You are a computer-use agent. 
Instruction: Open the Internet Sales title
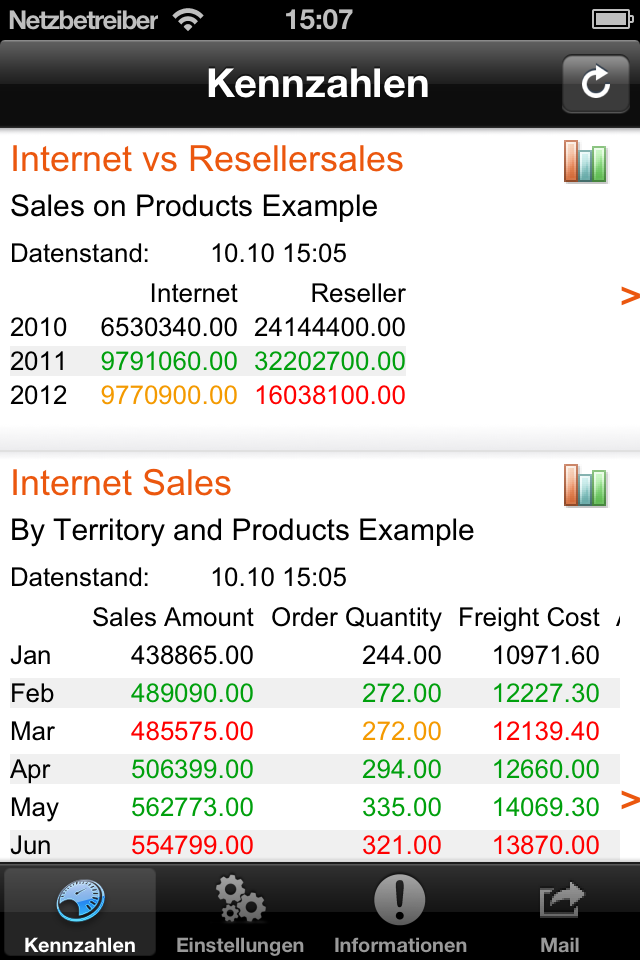point(121,483)
